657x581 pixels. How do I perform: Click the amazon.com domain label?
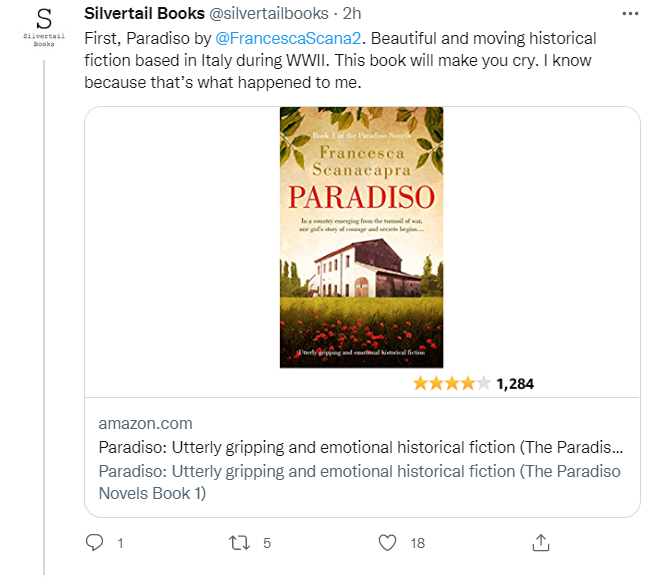(x=145, y=423)
